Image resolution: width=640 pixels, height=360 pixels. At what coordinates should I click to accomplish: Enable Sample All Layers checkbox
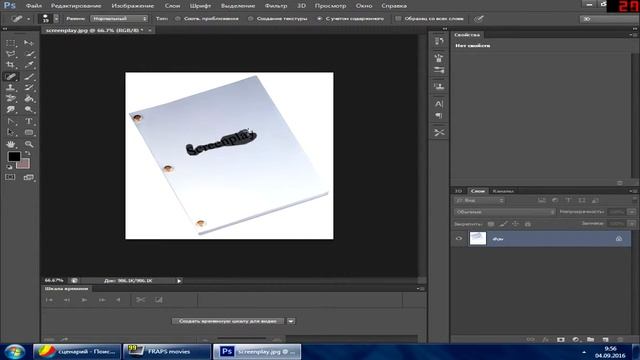pos(398,19)
